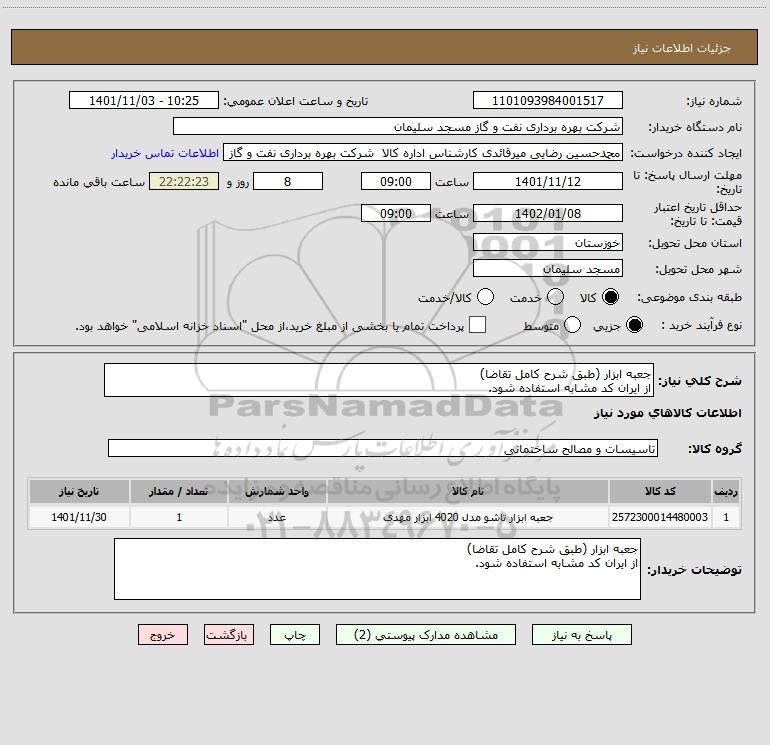The image size is (770, 745).
Task: Click the price validity time field 09:00
Action: [x=396, y=213]
